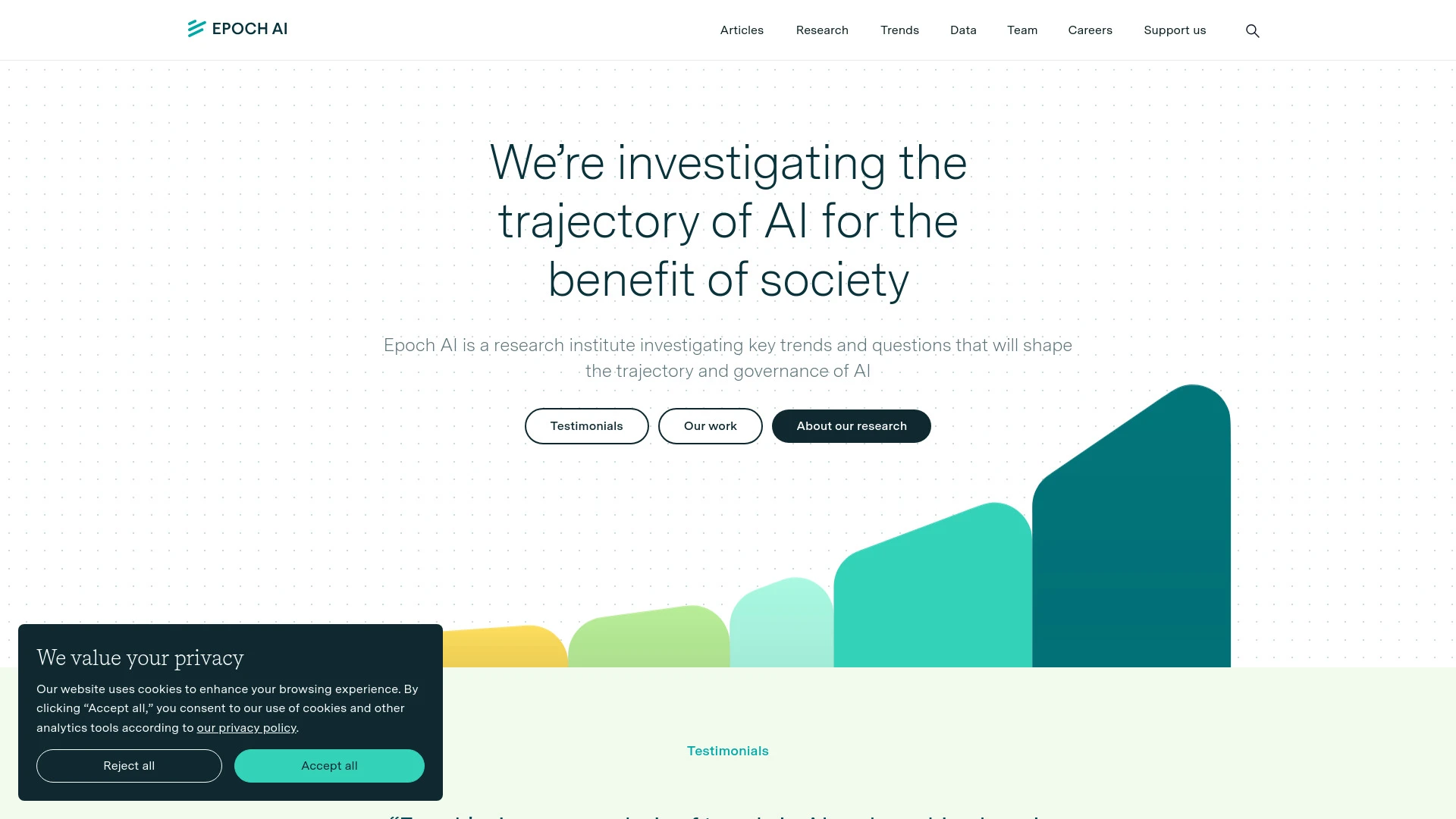This screenshot has width=1456, height=819.
Task: Open the Data navigation item
Action: [963, 30]
